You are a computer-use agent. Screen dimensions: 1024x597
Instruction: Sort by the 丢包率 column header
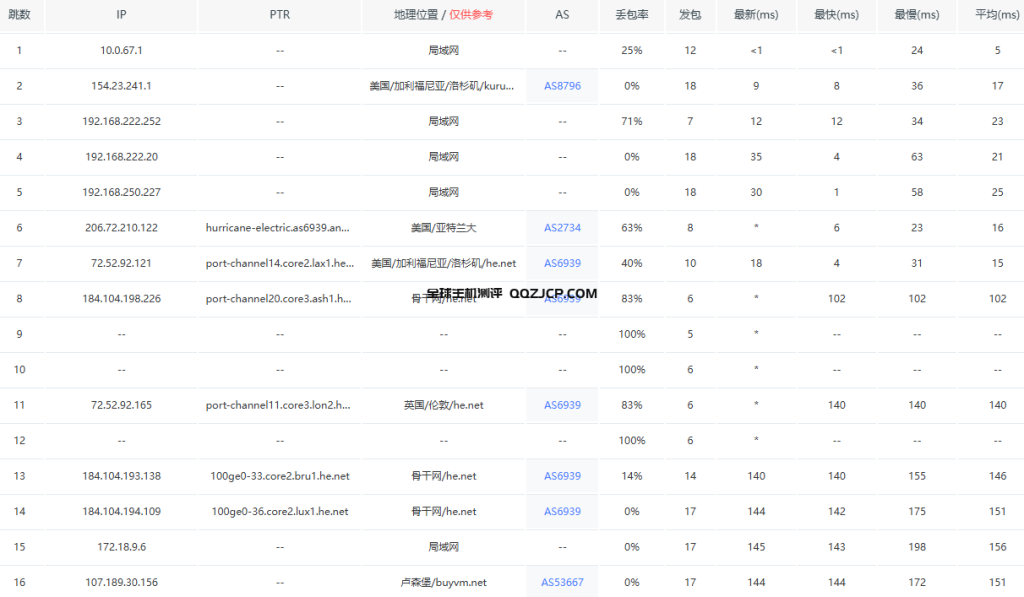(630, 15)
